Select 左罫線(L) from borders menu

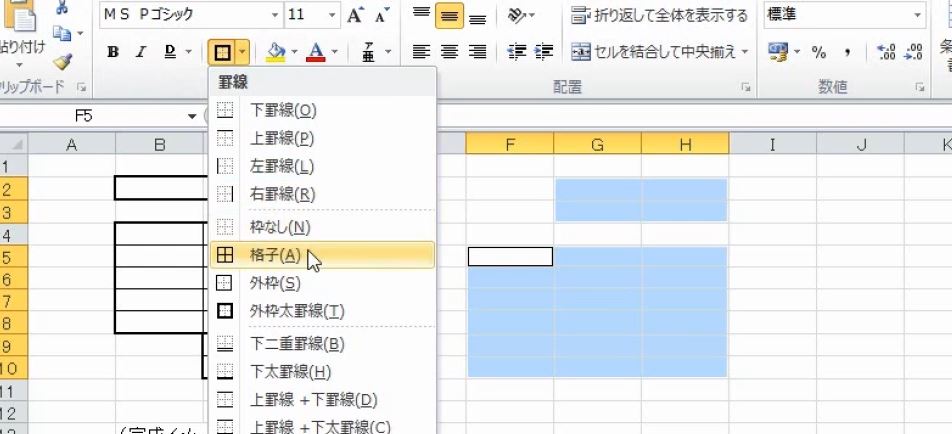click(322, 166)
